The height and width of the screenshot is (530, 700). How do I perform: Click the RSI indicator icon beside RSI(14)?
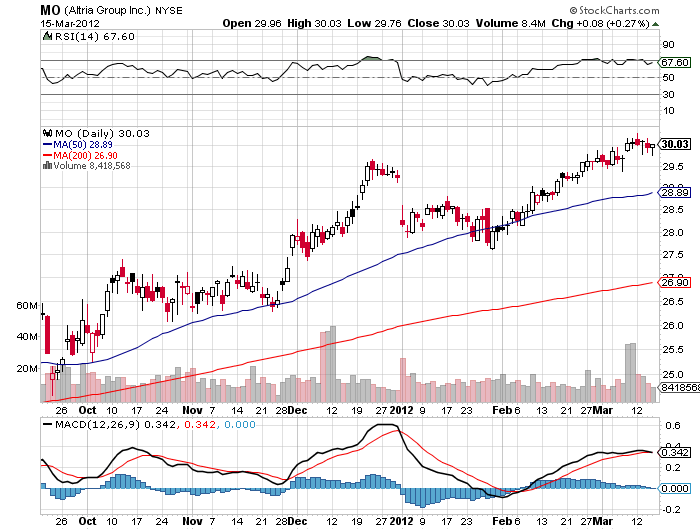(47, 36)
